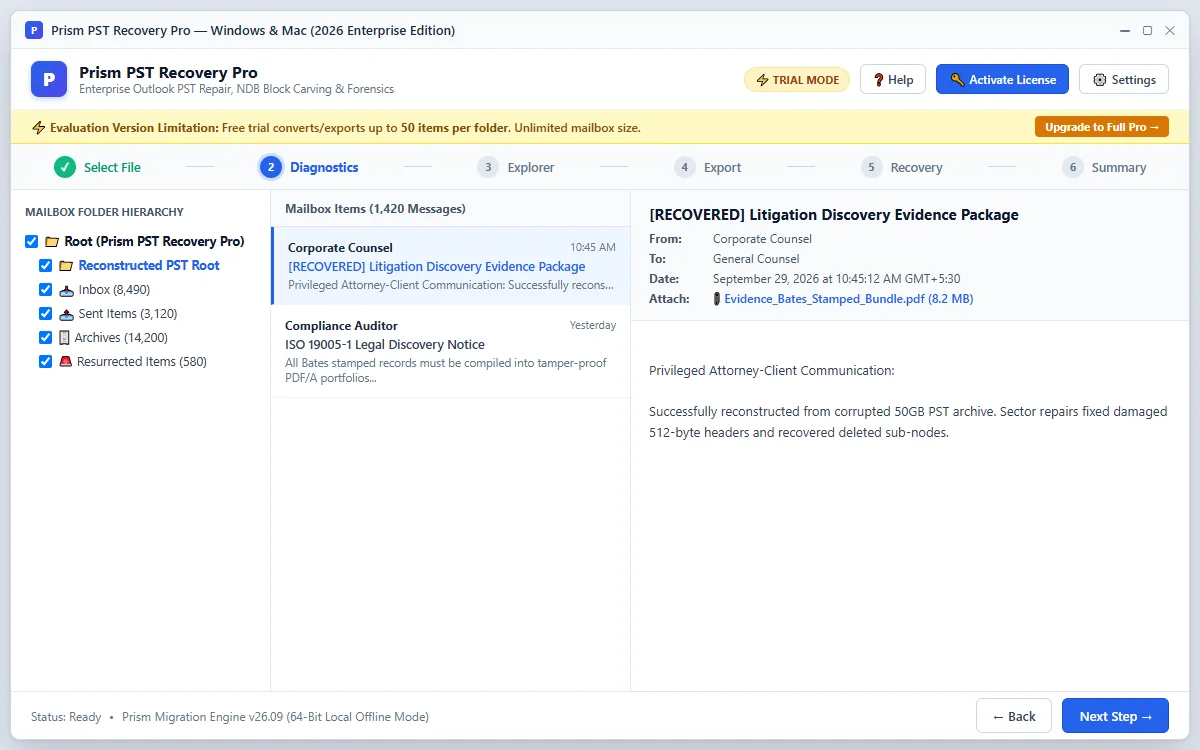Select the Root (Prism PST Recovery Pro) label

pos(154,242)
